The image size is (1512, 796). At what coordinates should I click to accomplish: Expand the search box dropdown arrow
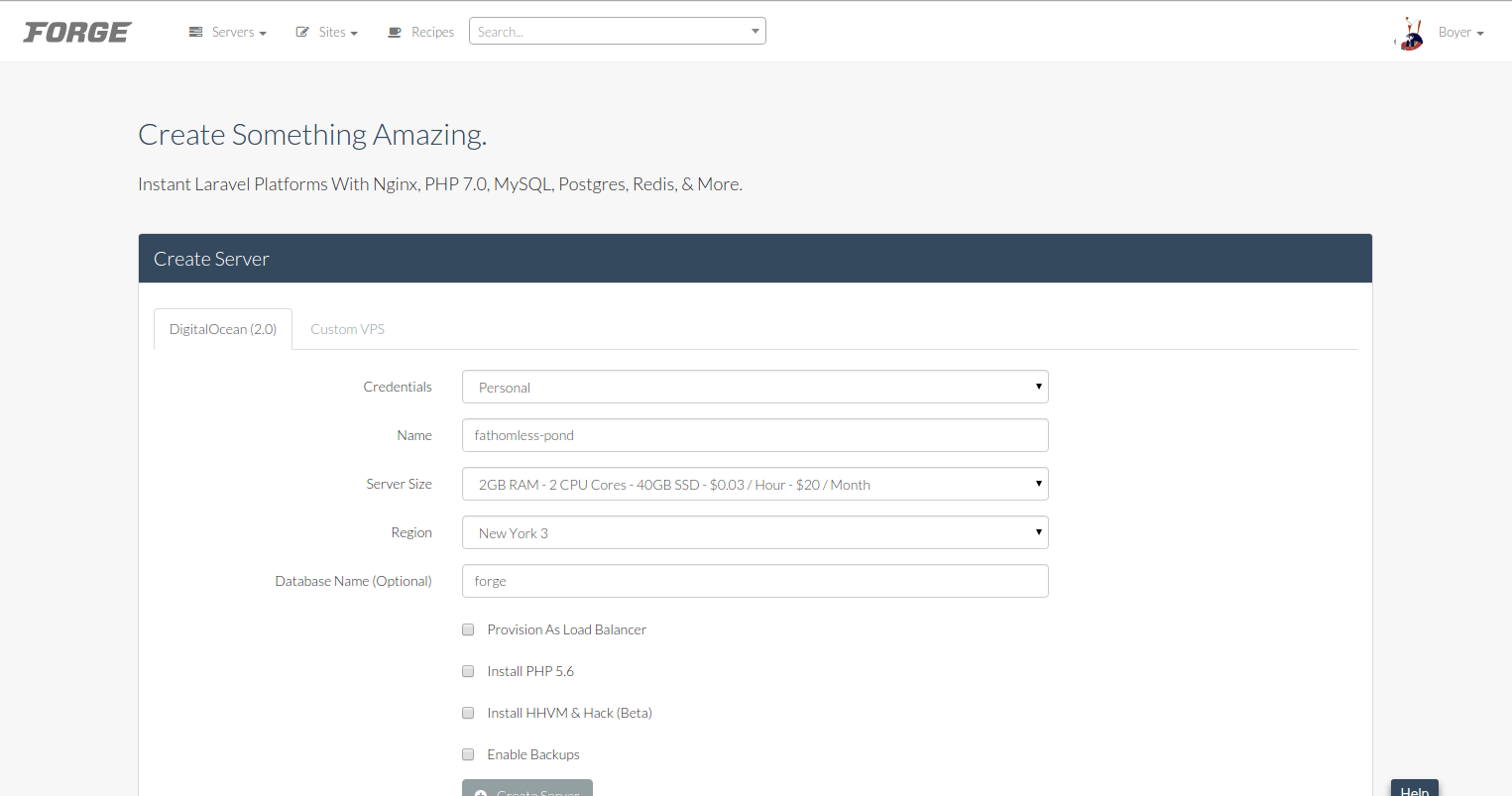[x=756, y=31]
